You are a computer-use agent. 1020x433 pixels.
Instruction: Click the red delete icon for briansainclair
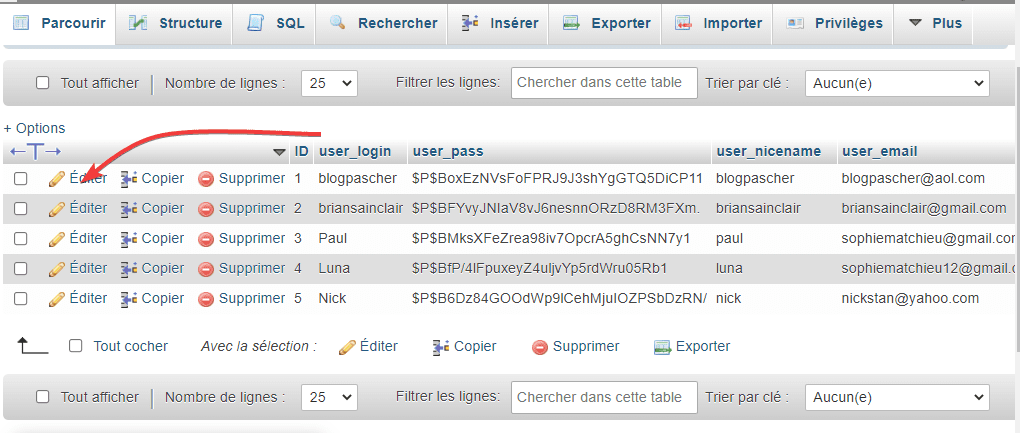point(206,209)
